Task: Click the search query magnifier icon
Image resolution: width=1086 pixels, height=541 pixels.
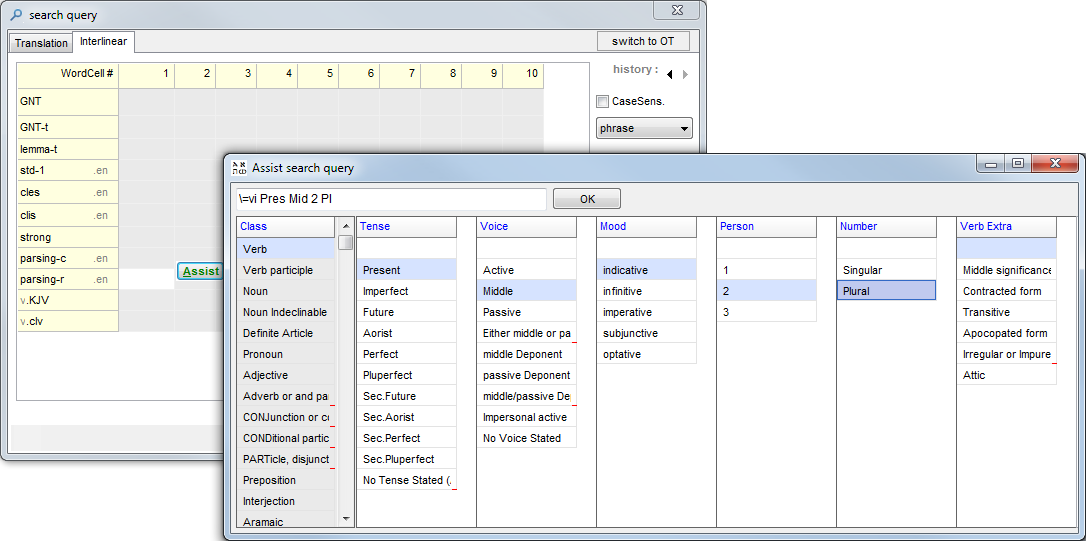Action: 15,15
